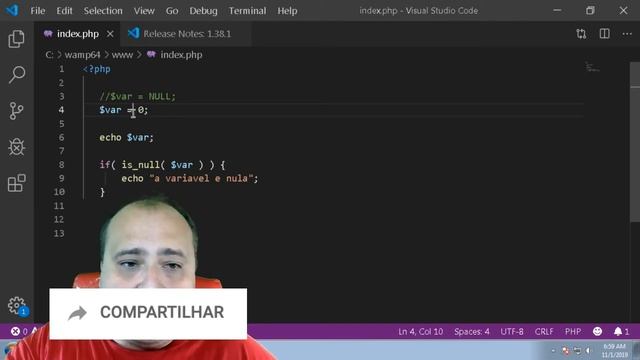Open the Search view in the activity bar
Image resolution: width=640 pixels, height=360 pixels.
tap(16, 75)
